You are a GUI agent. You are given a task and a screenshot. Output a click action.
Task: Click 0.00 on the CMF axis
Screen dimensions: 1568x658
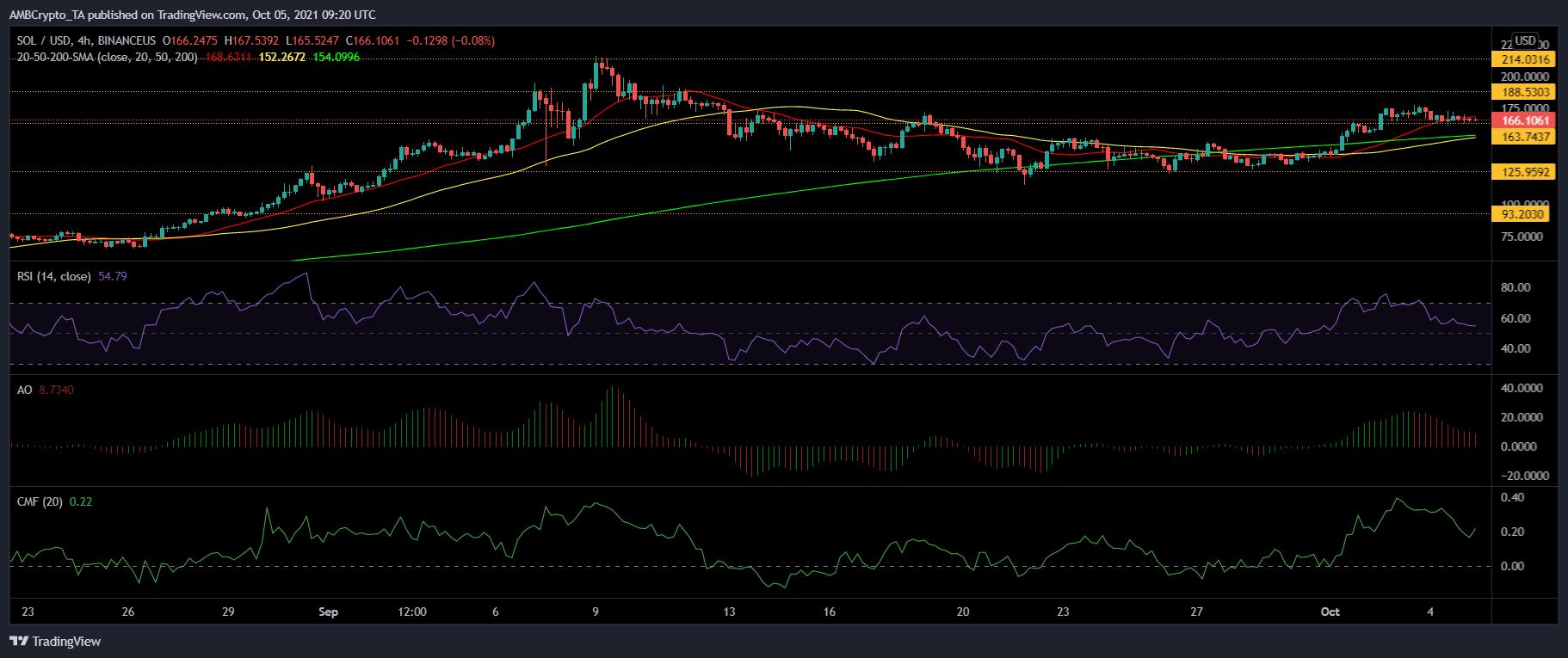tap(1513, 566)
